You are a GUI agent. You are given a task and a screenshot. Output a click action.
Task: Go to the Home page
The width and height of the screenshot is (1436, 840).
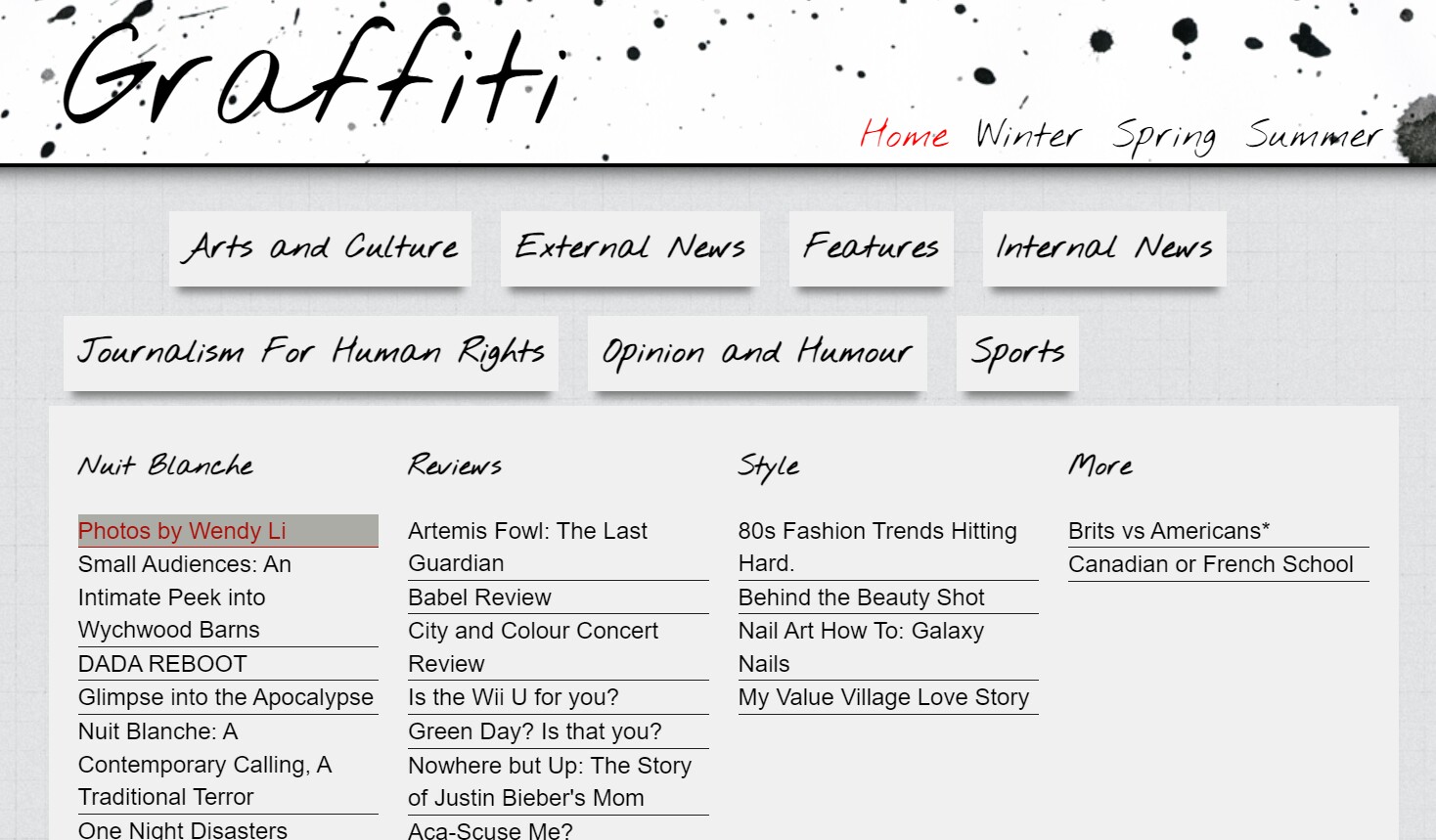pos(904,135)
